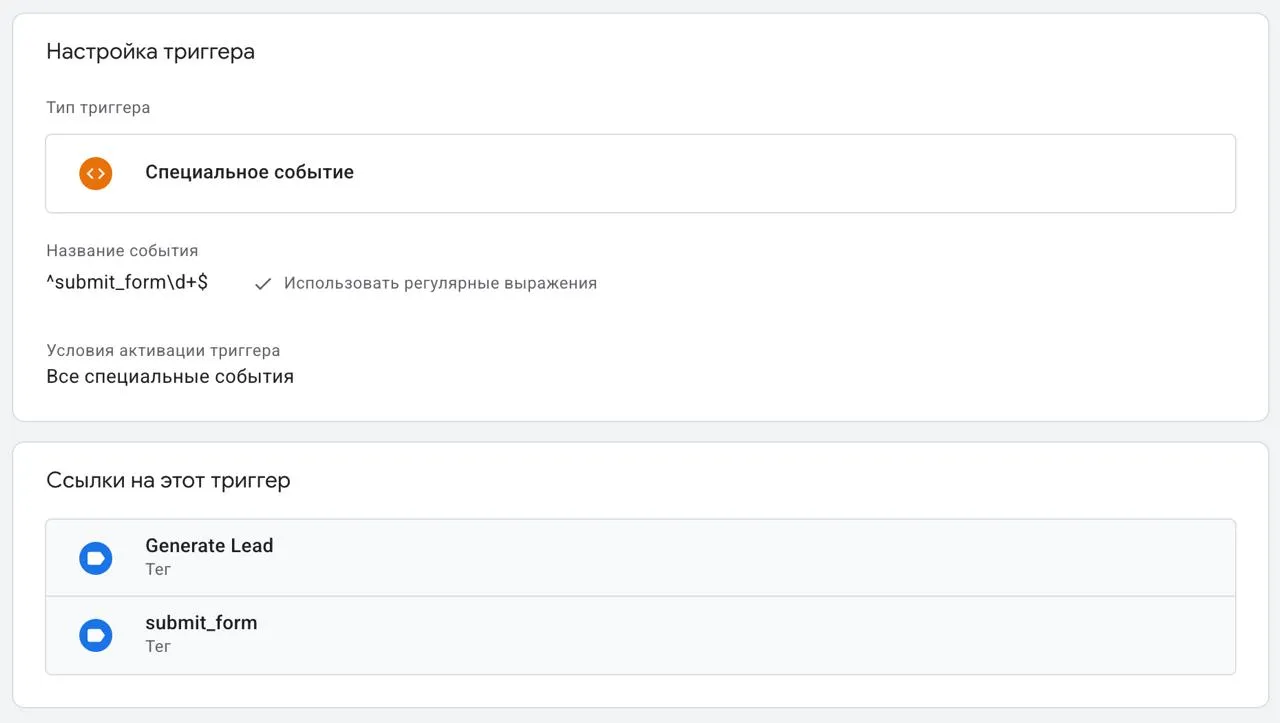
Task: Click the Специальное событие trigger type box
Action: click(x=640, y=173)
